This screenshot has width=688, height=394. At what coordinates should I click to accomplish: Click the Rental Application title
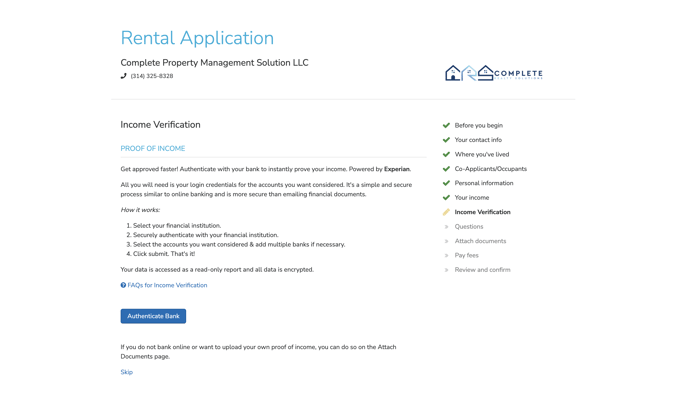(197, 38)
